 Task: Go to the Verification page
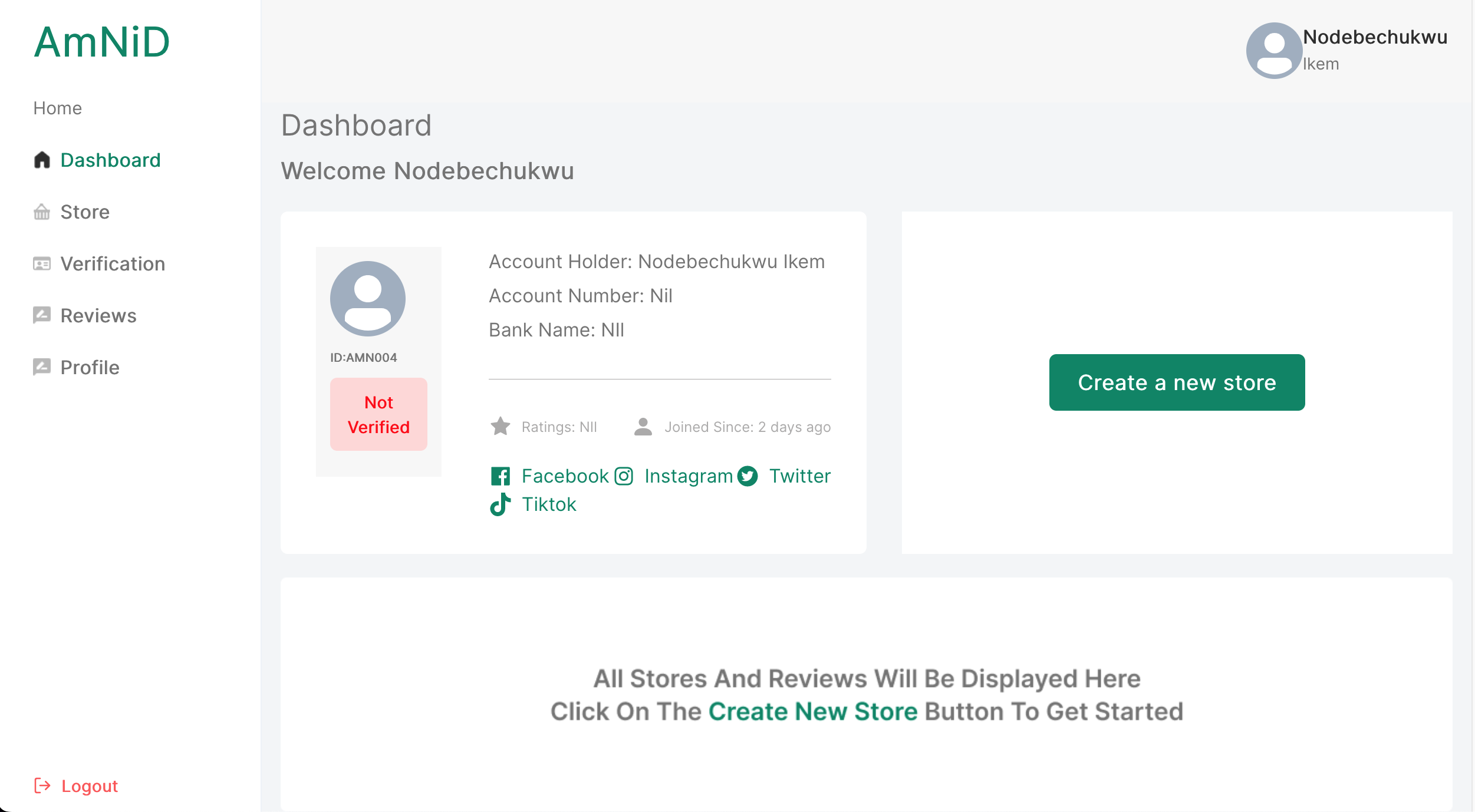tap(113, 263)
